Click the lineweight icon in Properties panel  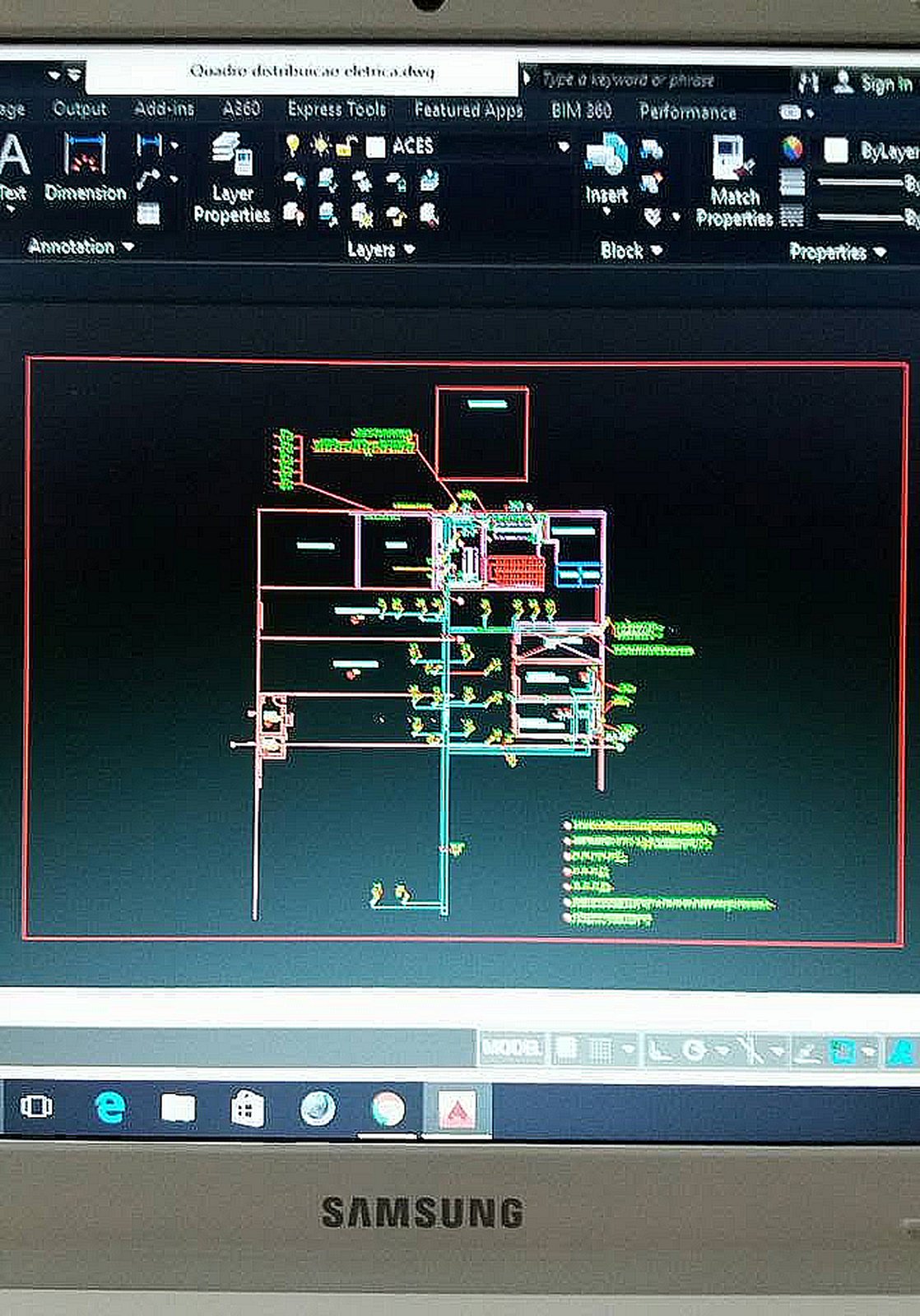pyautogui.click(x=792, y=182)
